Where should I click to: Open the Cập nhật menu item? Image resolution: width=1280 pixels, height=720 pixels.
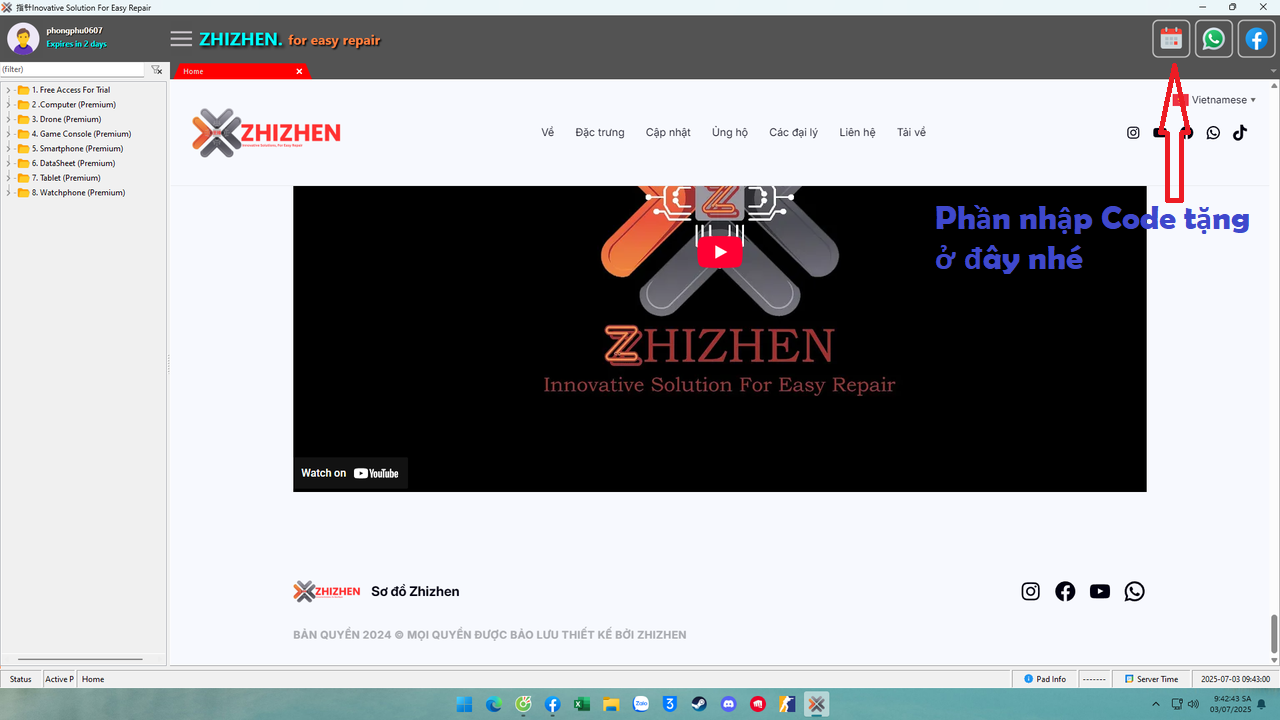click(668, 132)
